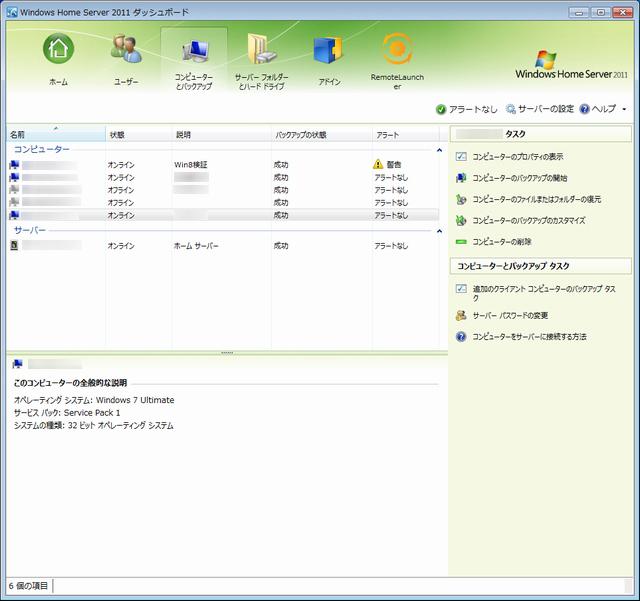Click サービス パック: Service Pack 1 text
The width and height of the screenshot is (640, 601).
[x=67, y=413]
